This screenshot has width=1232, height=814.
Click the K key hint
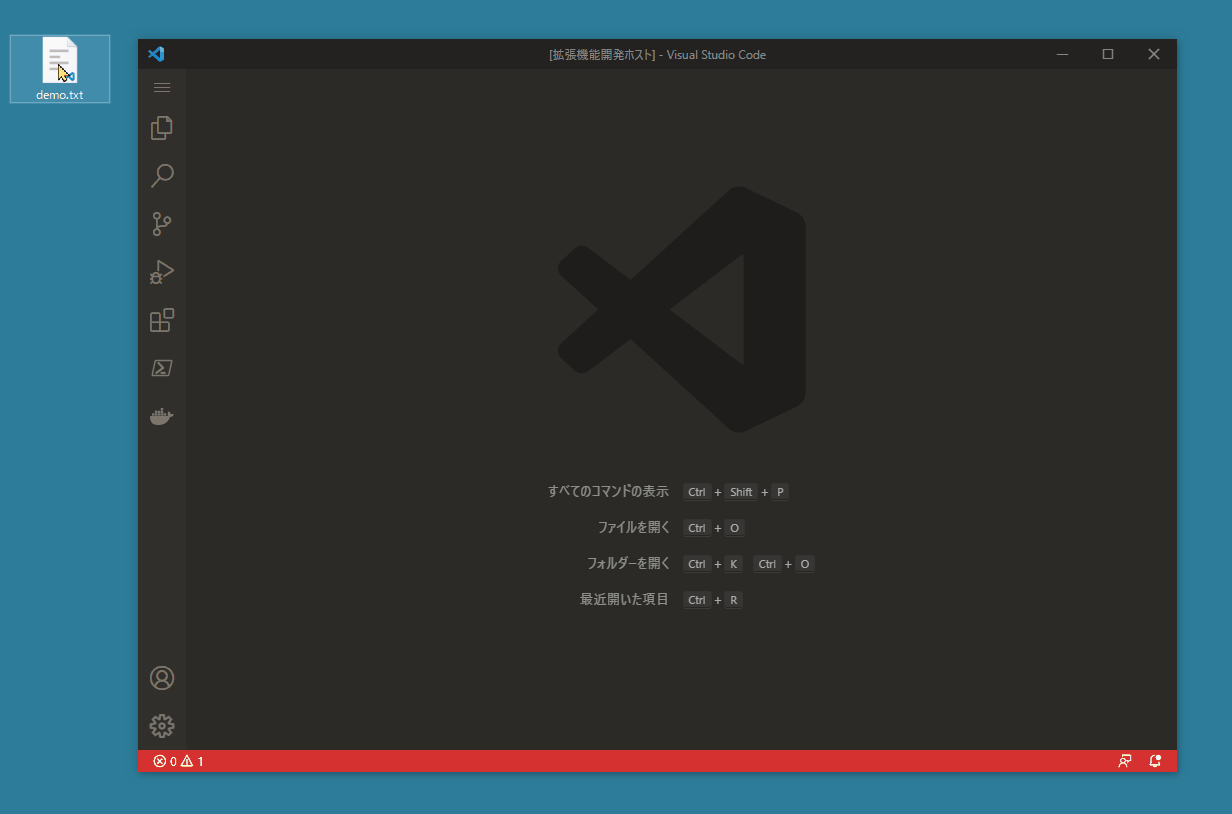pos(733,564)
